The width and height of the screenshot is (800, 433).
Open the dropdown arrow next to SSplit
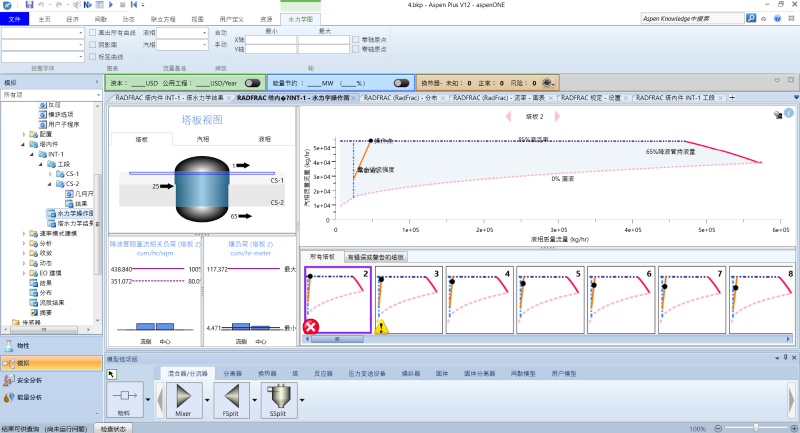point(302,400)
